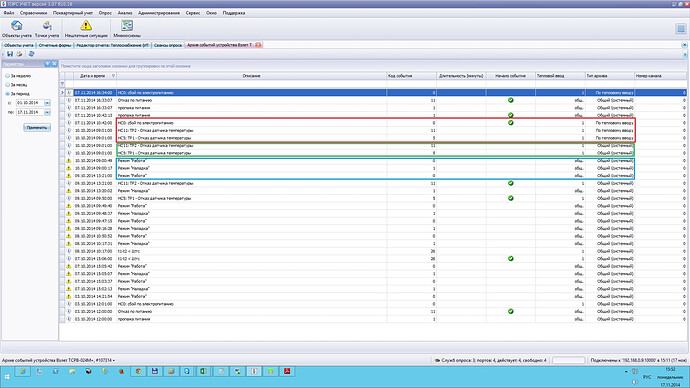Click the taskbar clock 15:52
The image size is (690, 388).
click(670, 370)
